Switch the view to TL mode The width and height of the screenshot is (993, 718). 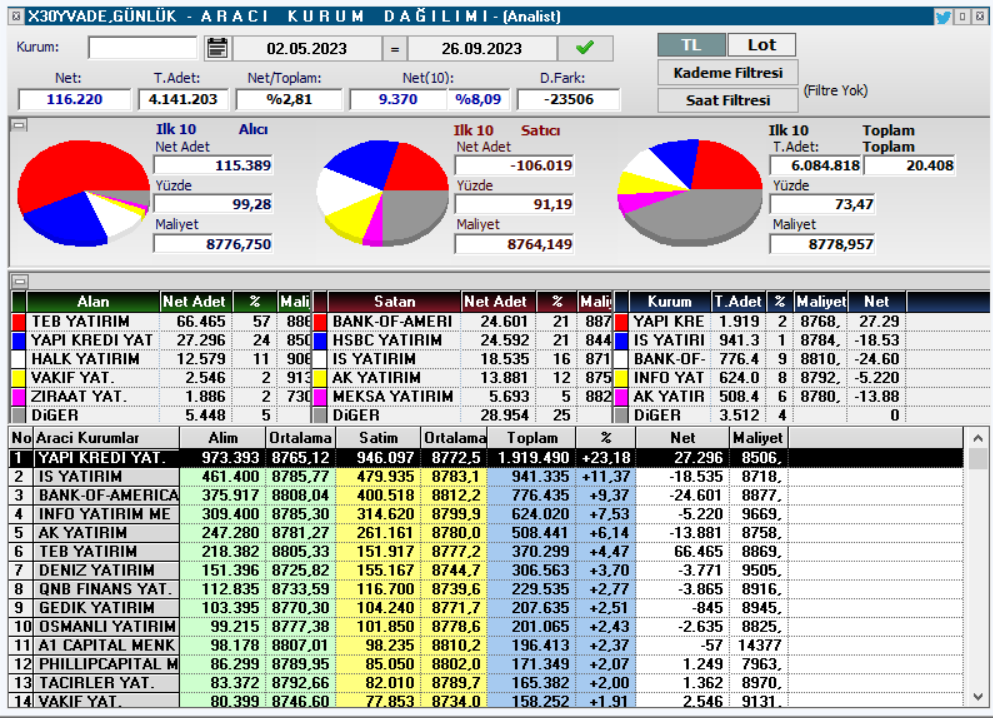coord(691,45)
